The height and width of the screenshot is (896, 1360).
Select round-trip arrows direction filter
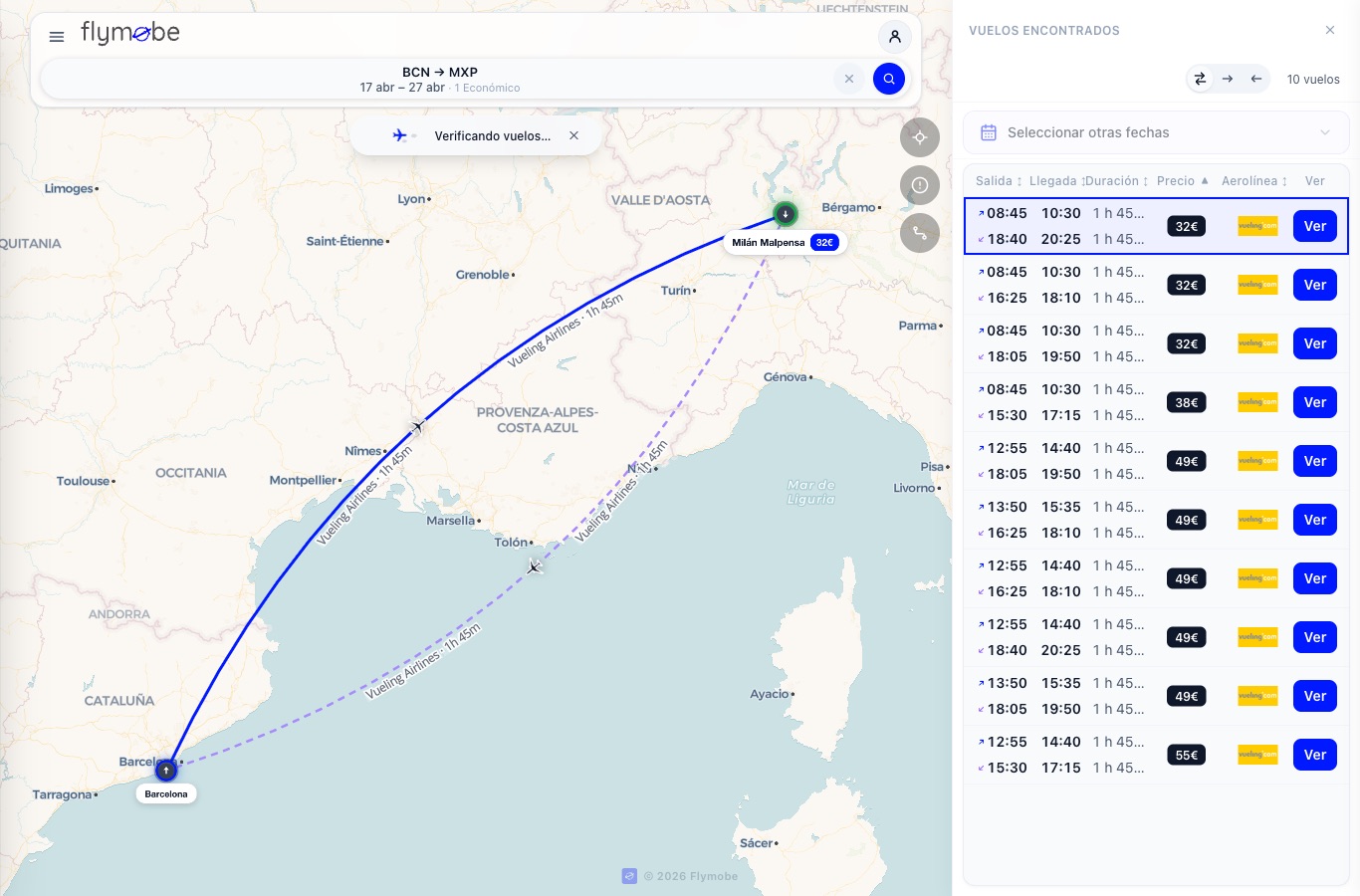(x=1200, y=79)
